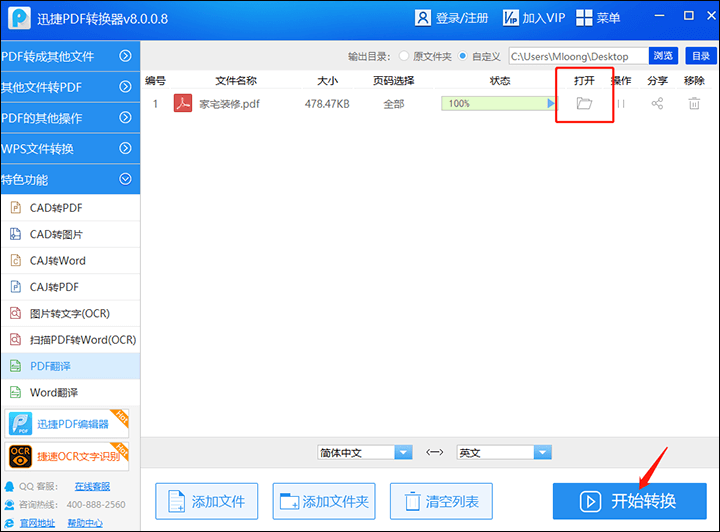The height and width of the screenshot is (532, 720).
Task: Click play arrow at progress bar end
Action: pyautogui.click(x=551, y=103)
